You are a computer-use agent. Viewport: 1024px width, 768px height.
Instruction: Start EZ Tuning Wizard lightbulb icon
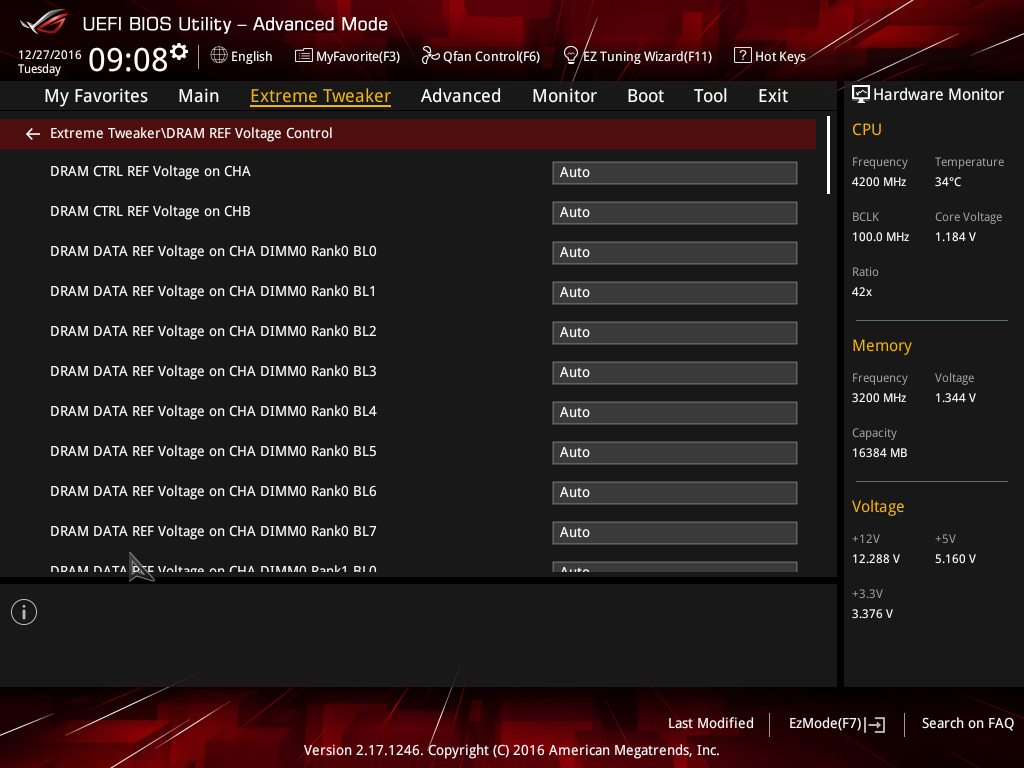point(570,56)
